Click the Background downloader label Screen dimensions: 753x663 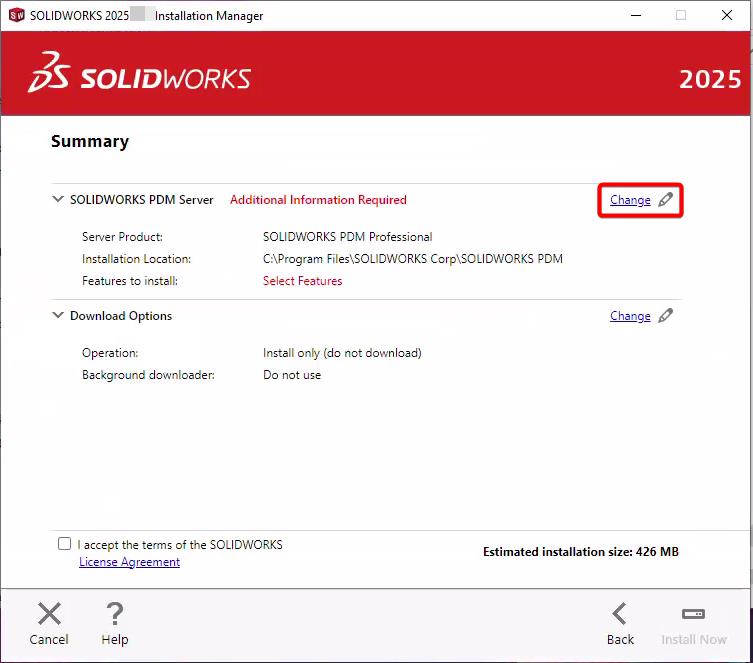[x=148, y=375]
